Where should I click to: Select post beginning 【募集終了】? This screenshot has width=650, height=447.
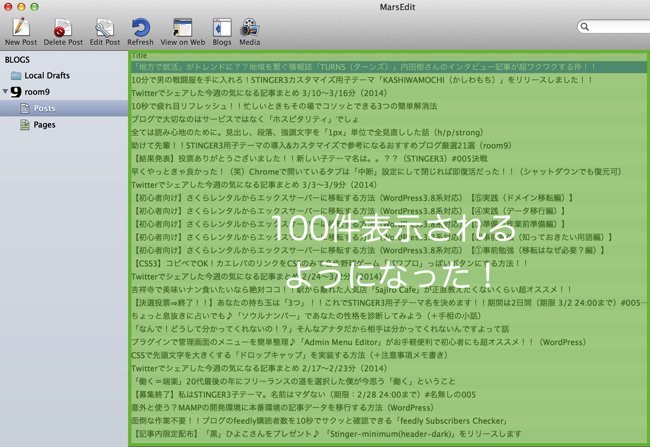coord(388,395)
